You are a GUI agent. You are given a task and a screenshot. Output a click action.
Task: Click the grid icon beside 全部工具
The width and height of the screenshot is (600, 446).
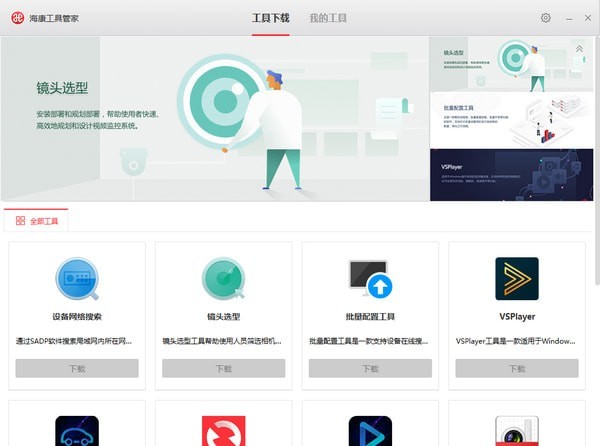21,221
